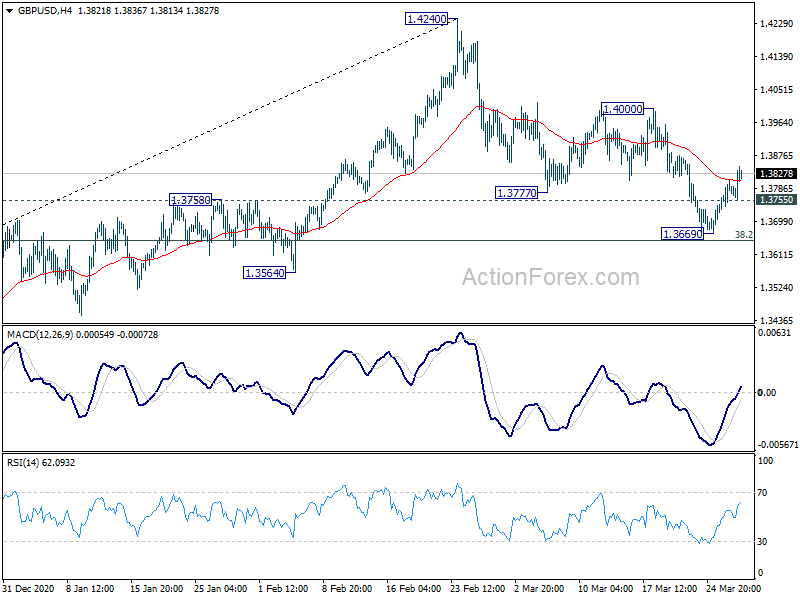The image size is (800, 600).
Task: Click the 16 Feb 04:00 date label
Action: click(413, 589)
